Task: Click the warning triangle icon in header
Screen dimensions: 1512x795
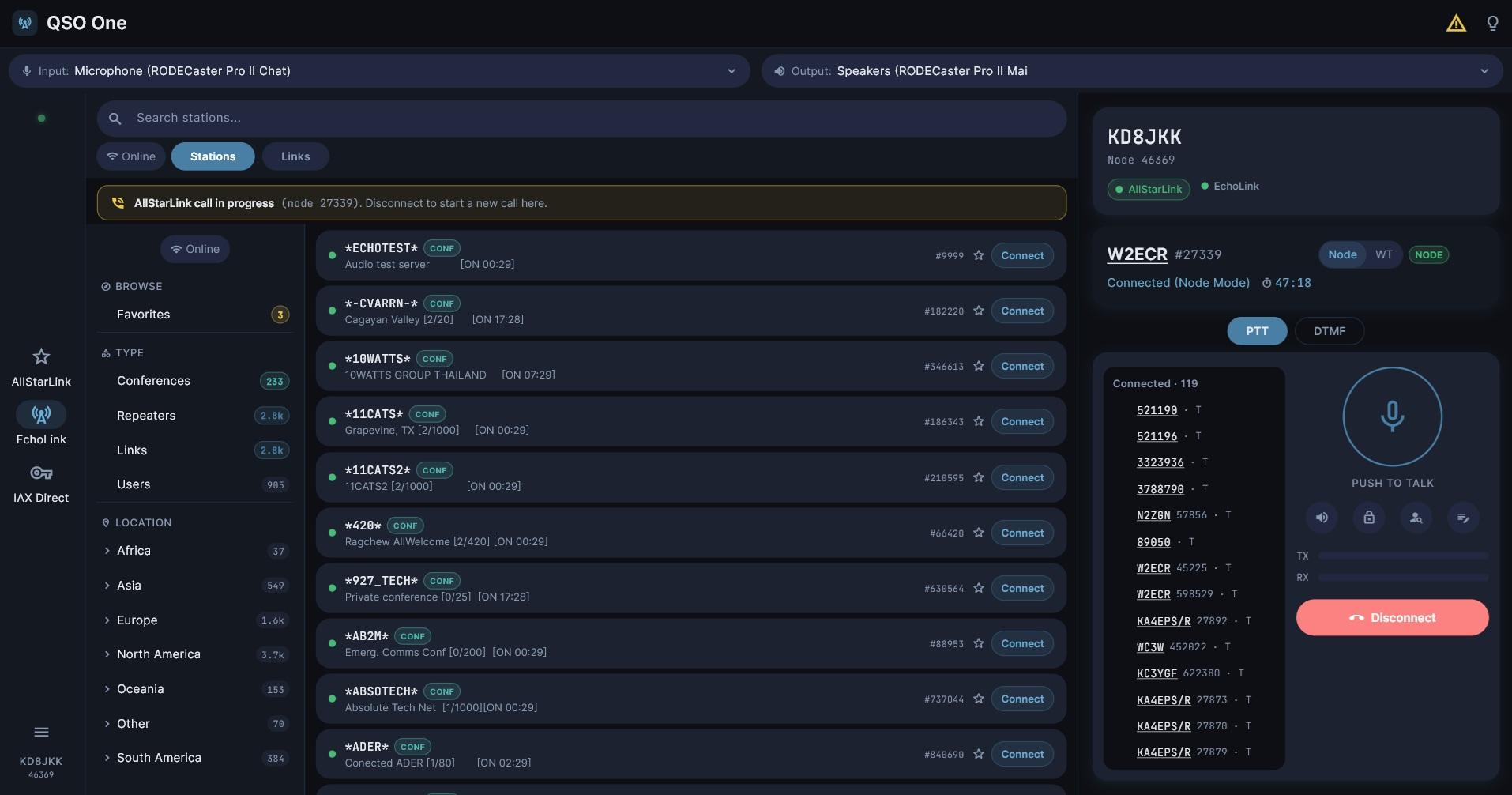Action: pyautogui.click(x=1456, y=24)
